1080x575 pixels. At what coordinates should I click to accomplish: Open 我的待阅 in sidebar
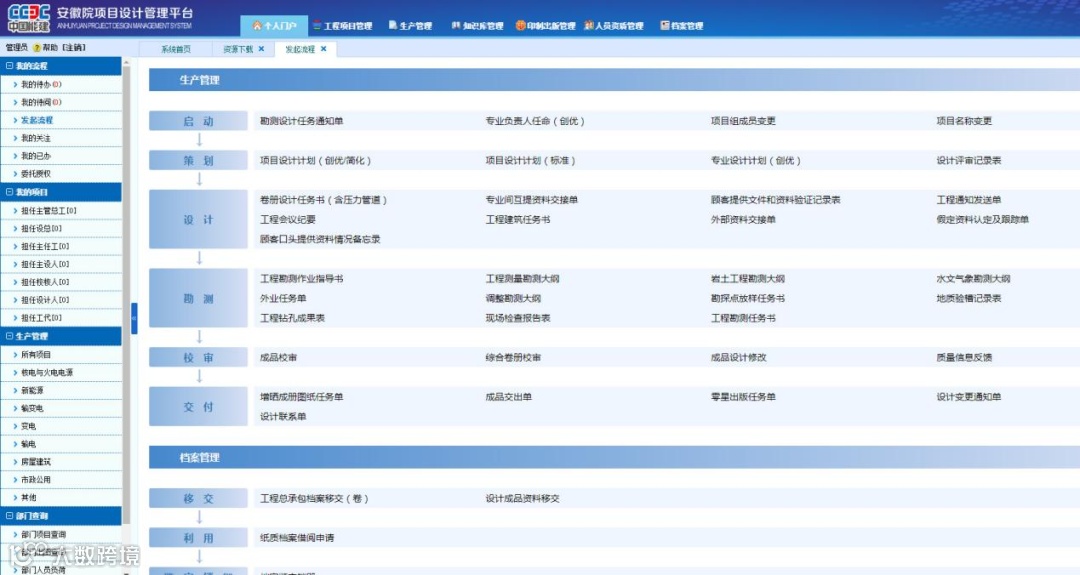[61, 102]
